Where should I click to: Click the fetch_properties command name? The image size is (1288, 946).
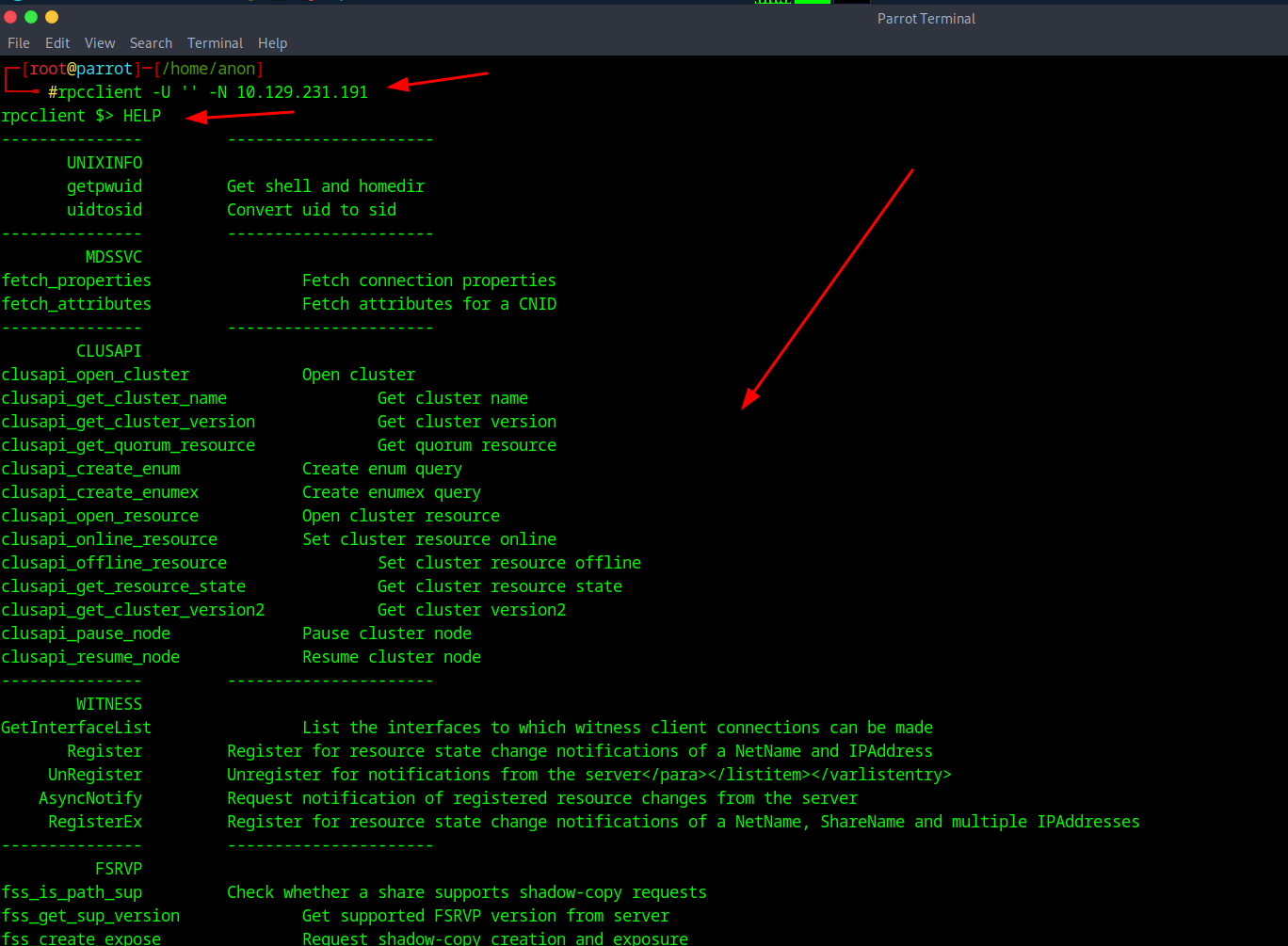76,281
